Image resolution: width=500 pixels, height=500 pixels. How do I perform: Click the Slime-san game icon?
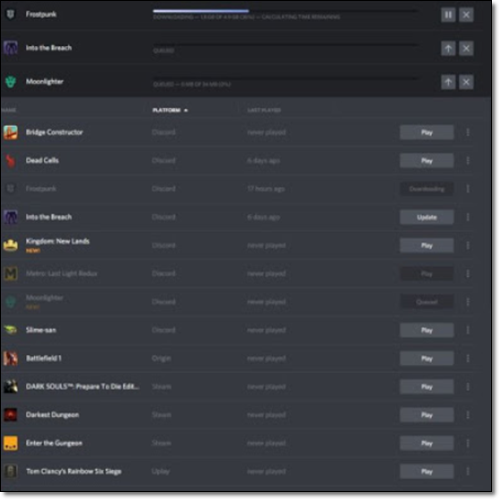point(11,330)
